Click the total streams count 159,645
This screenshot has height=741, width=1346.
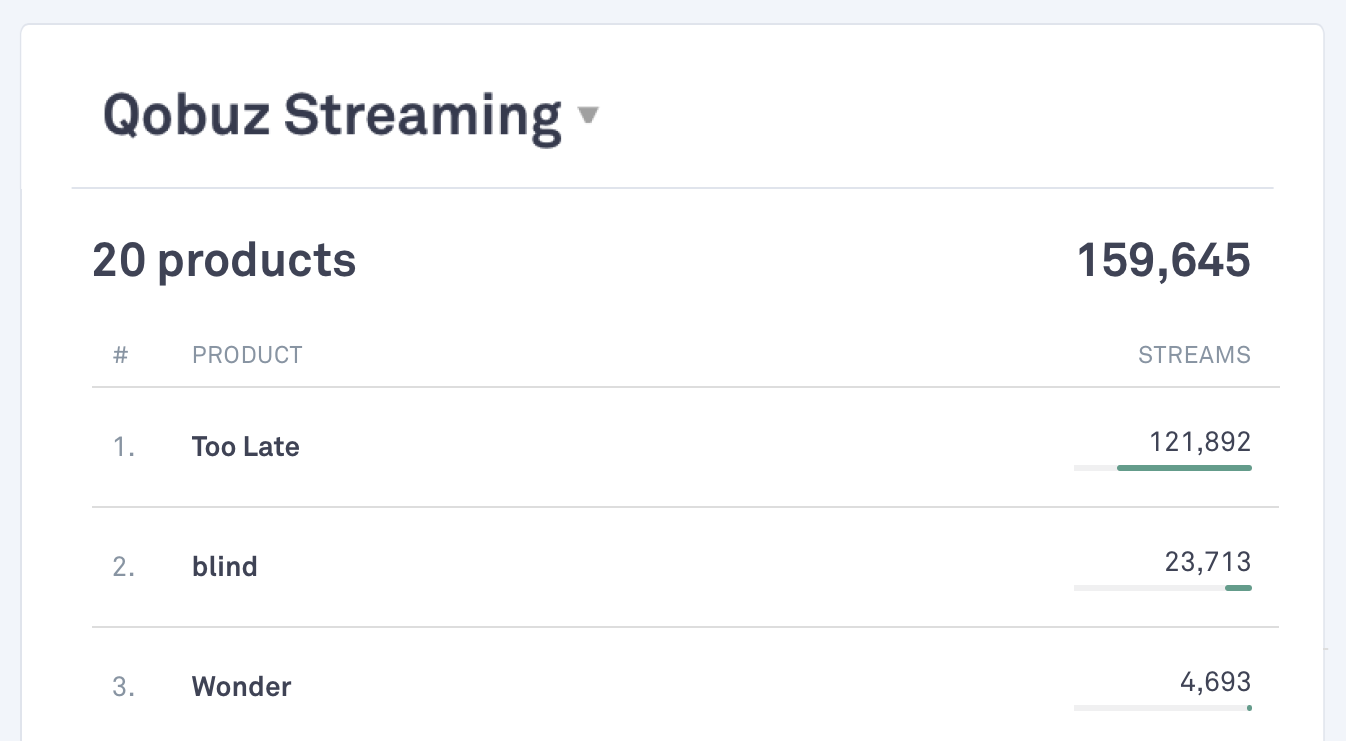[x=1163, y=260]
